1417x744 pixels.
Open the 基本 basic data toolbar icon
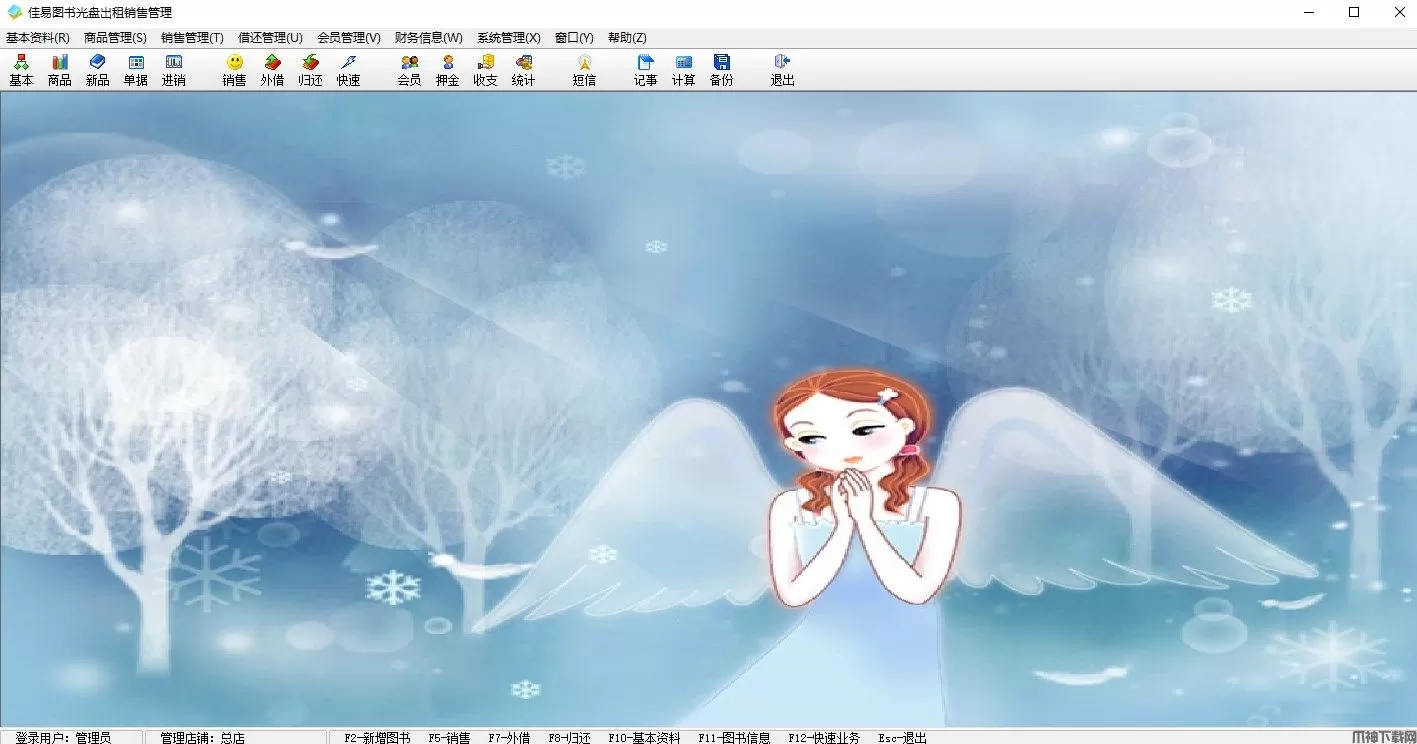(21, 70)
